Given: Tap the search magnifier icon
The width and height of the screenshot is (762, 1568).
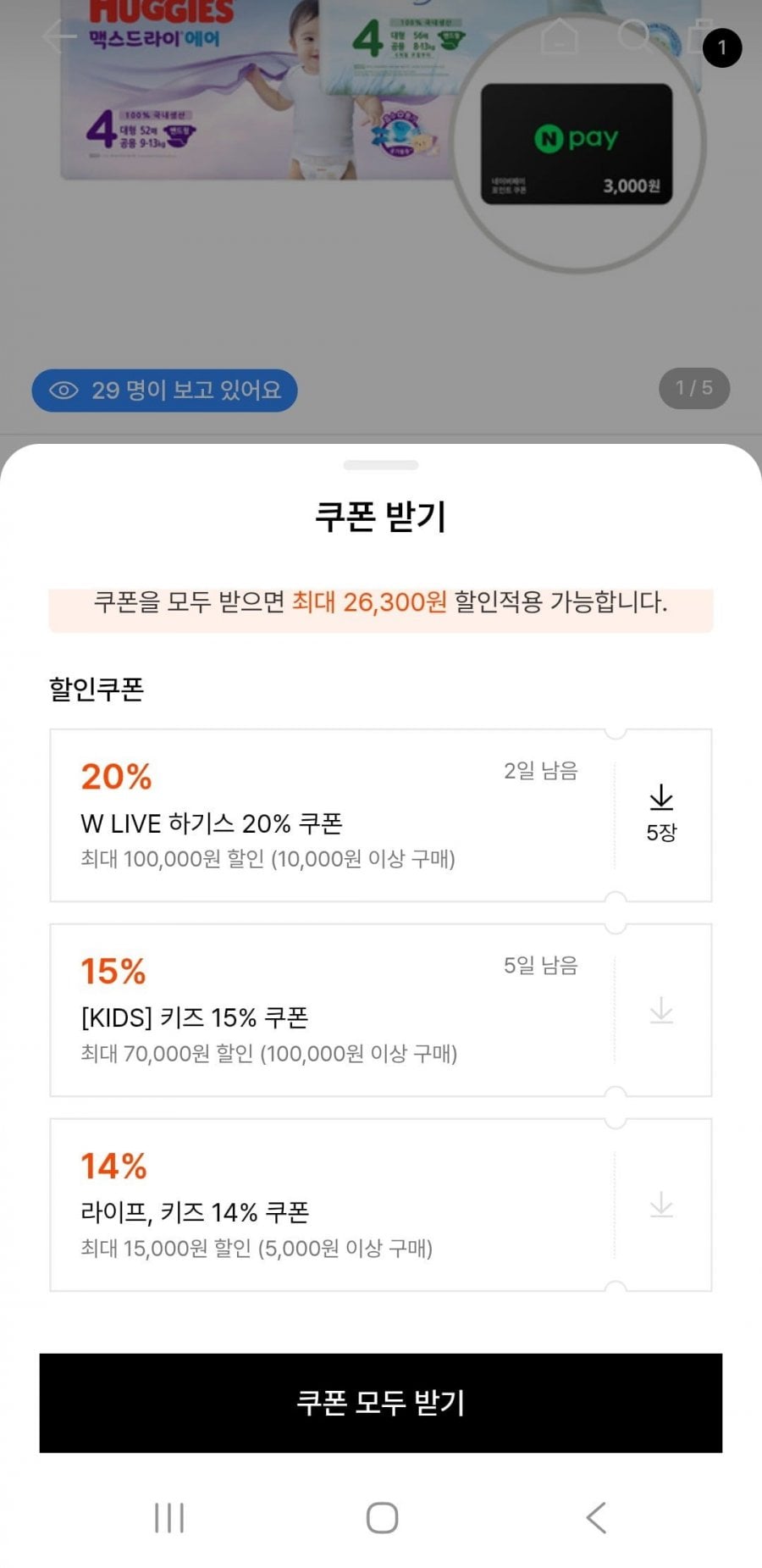Looking at the screenshot, I should [x=635, y=36].
